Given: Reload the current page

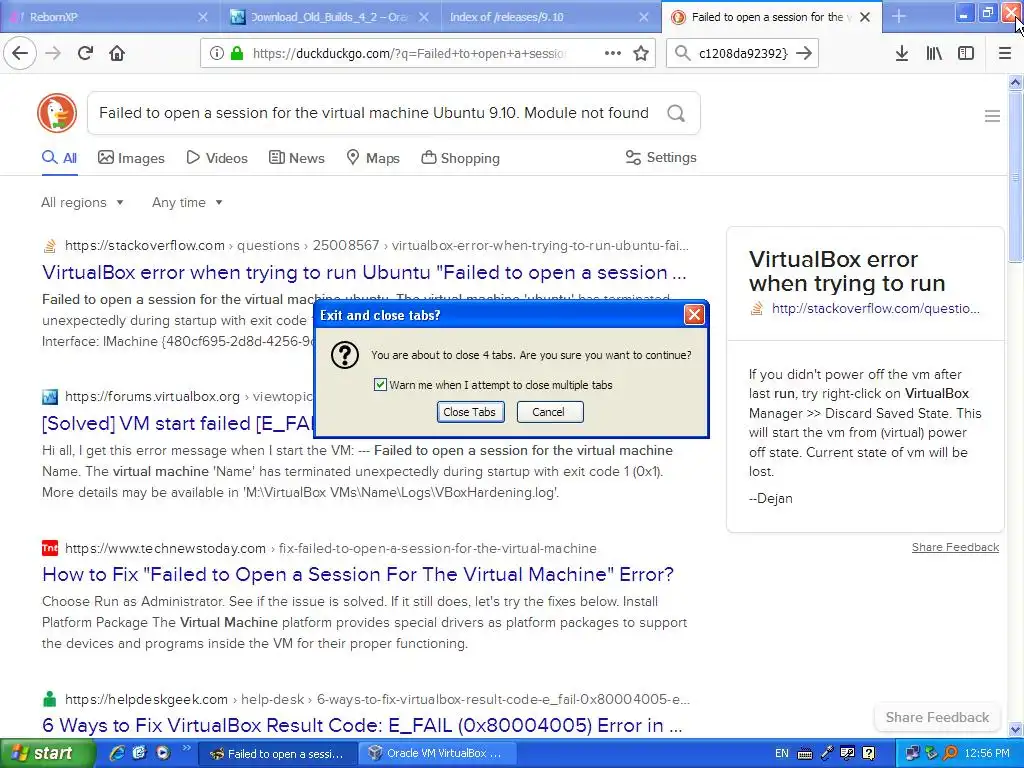Looking at the screenshot, I should (x=85, y=53).
